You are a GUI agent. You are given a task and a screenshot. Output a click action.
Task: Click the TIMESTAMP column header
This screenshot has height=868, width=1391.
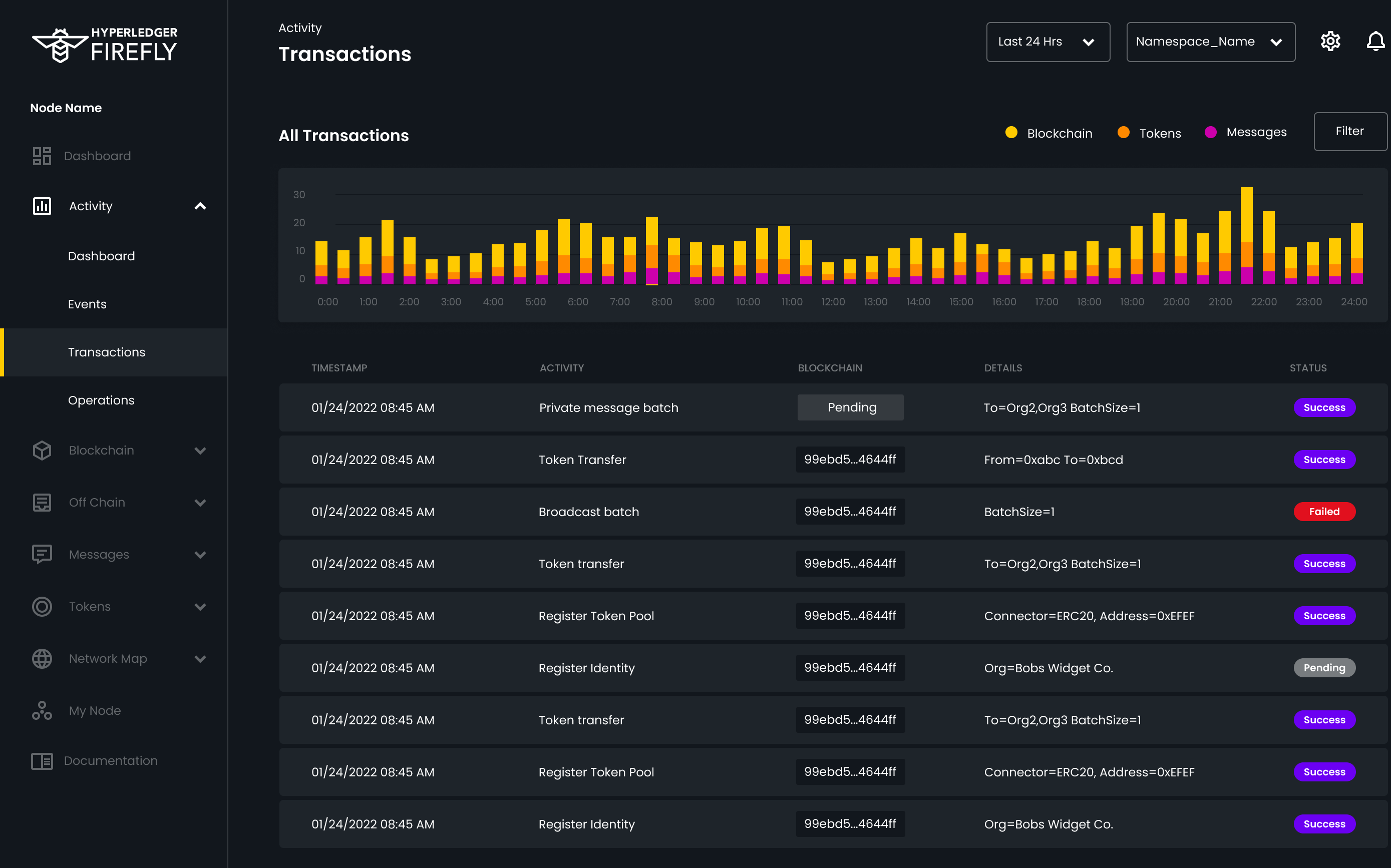339,368
